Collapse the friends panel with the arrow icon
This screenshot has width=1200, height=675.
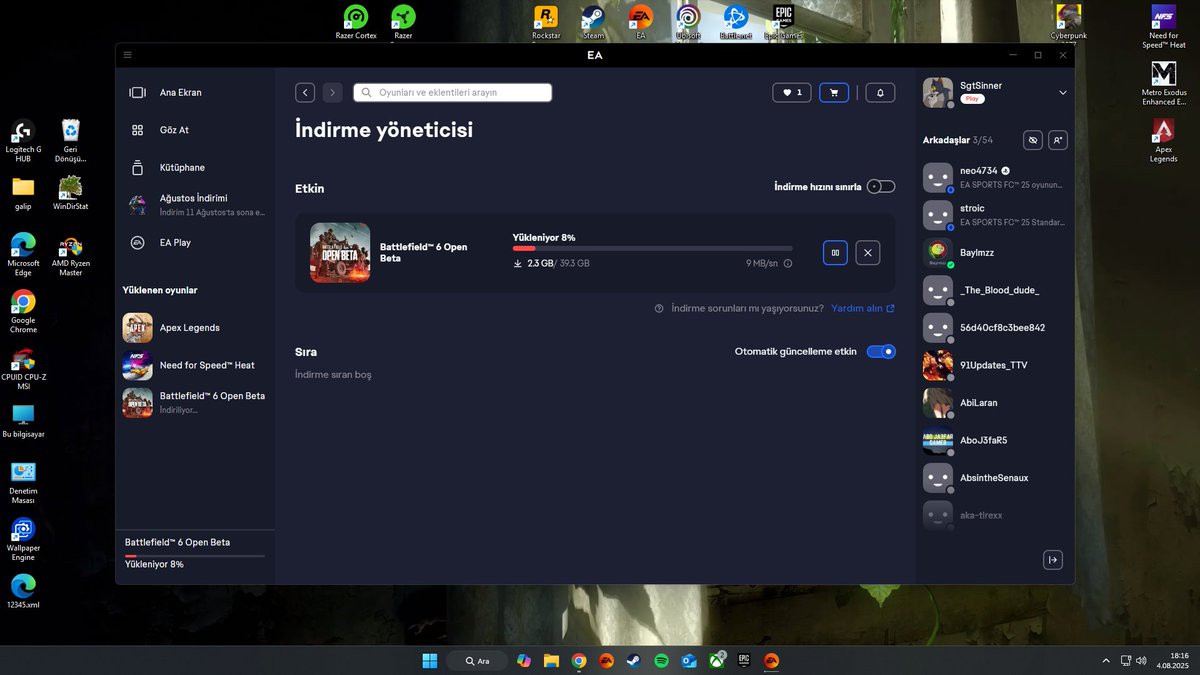coord(1052,560)
